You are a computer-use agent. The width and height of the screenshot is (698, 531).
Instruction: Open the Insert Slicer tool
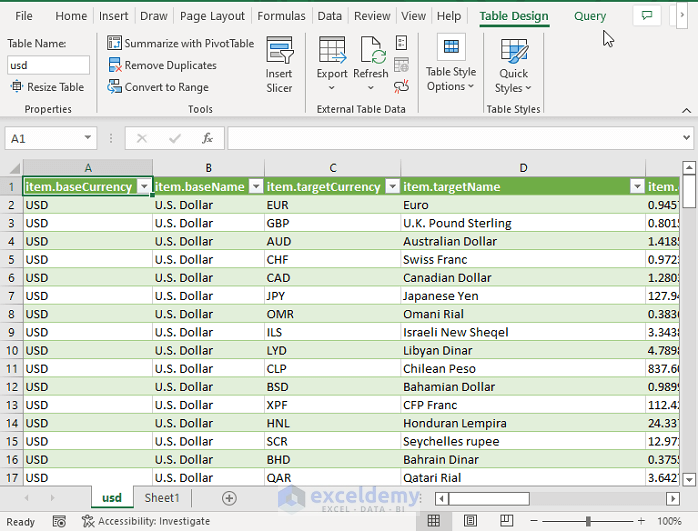pyautogui.click(x=279, y=65)
